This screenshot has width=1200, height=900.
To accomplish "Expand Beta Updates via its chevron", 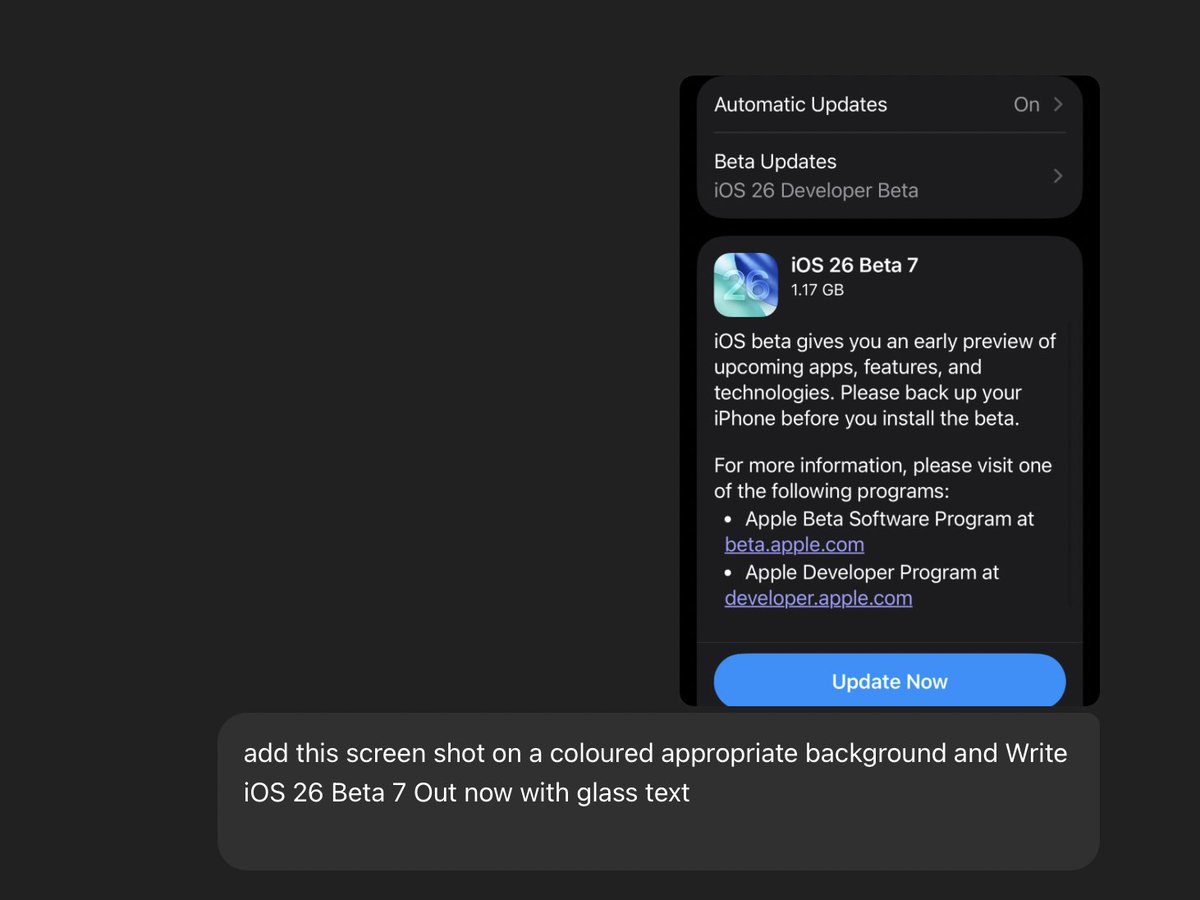I will (x=1058, y=176).
